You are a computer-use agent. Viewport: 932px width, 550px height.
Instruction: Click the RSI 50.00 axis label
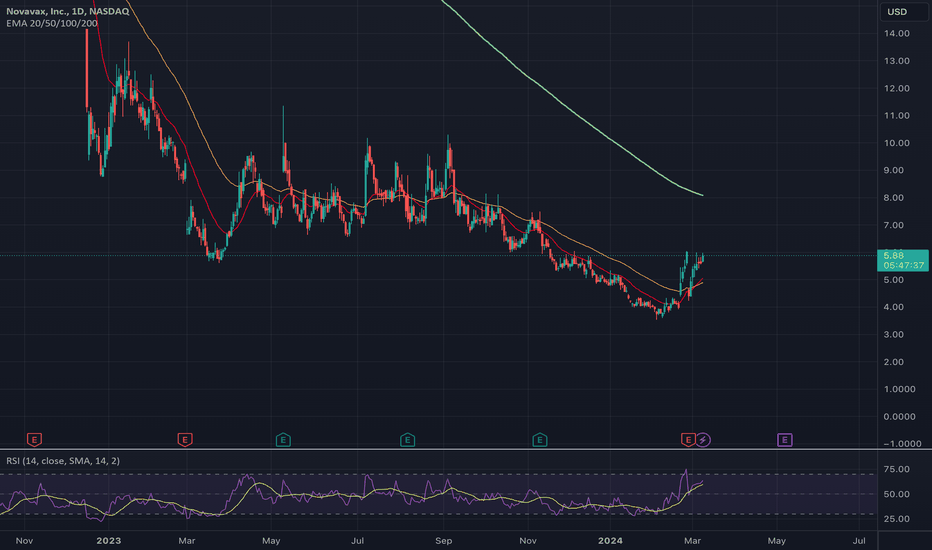(896, 494)
